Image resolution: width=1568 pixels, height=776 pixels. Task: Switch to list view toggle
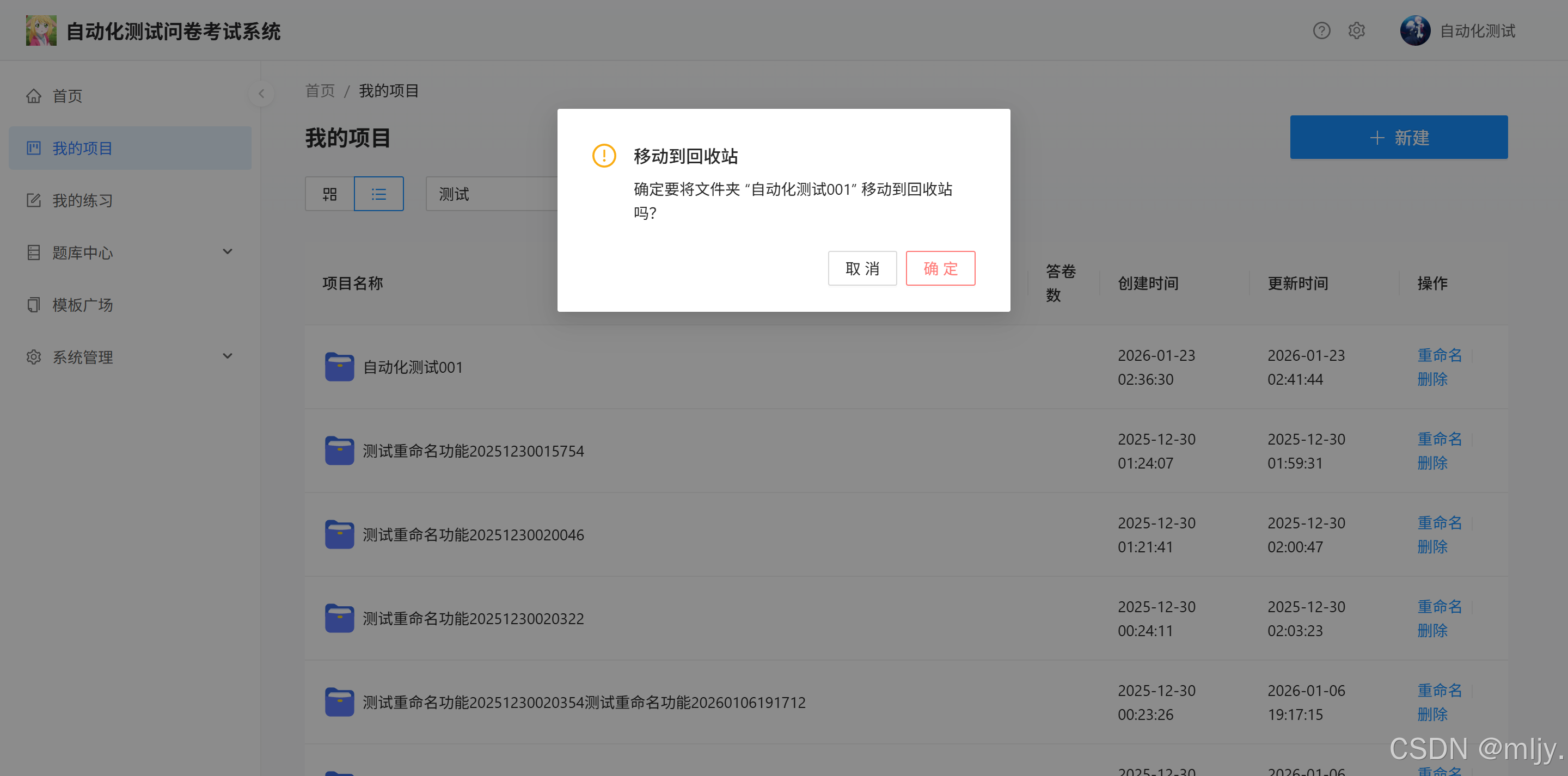[378, 194]
